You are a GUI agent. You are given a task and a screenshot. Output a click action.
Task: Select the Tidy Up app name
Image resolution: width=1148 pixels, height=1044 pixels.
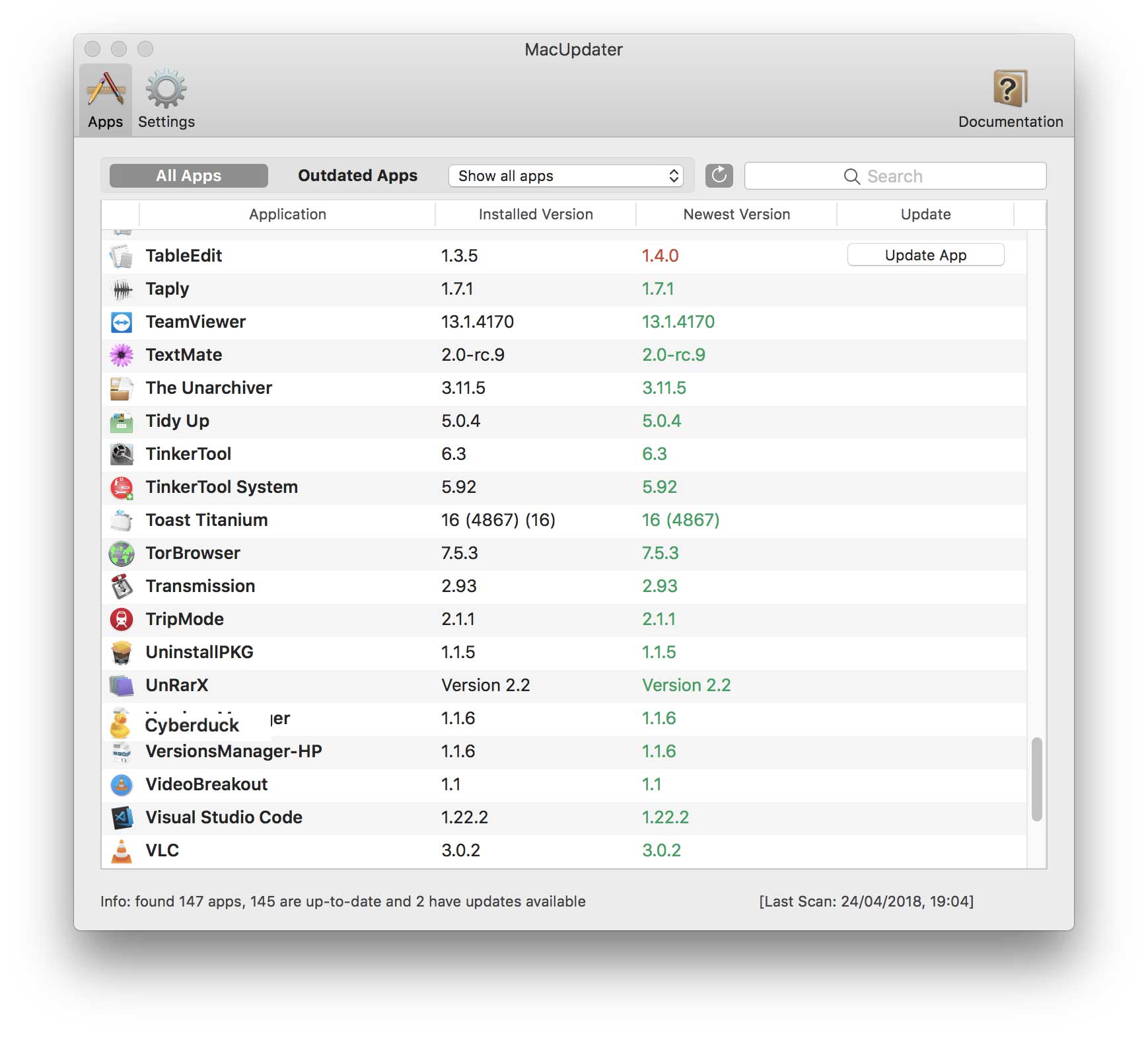(x=177, y=422)
